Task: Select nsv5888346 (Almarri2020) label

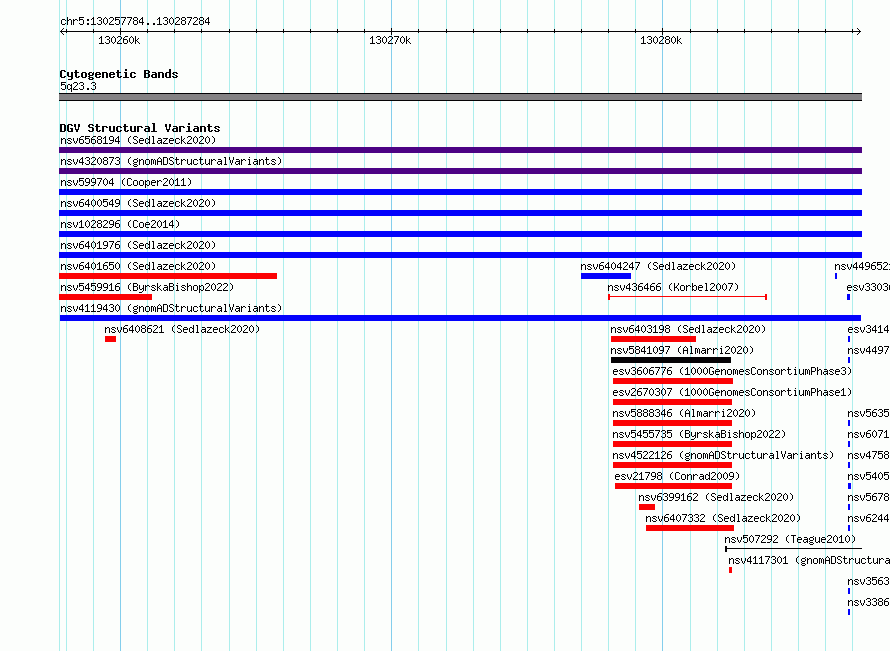Action: tap(684, 413)
